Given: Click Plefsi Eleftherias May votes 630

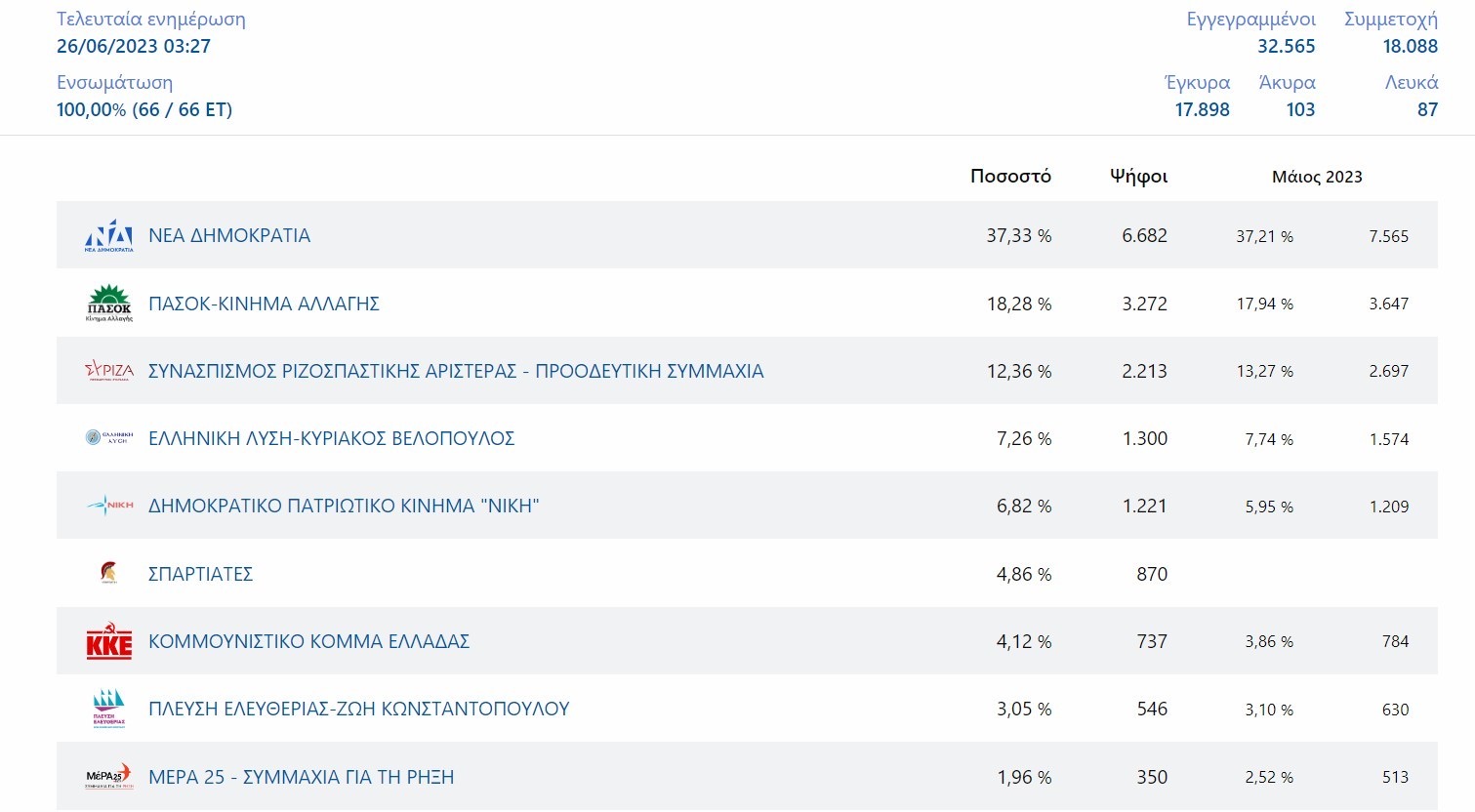Looking at the screenshot, I should tap(1395, 710).
